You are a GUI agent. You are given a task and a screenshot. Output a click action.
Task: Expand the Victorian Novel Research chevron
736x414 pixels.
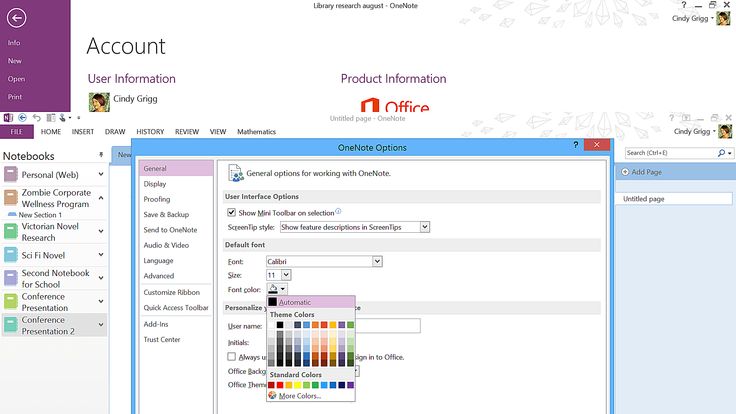tap(101, 231)
